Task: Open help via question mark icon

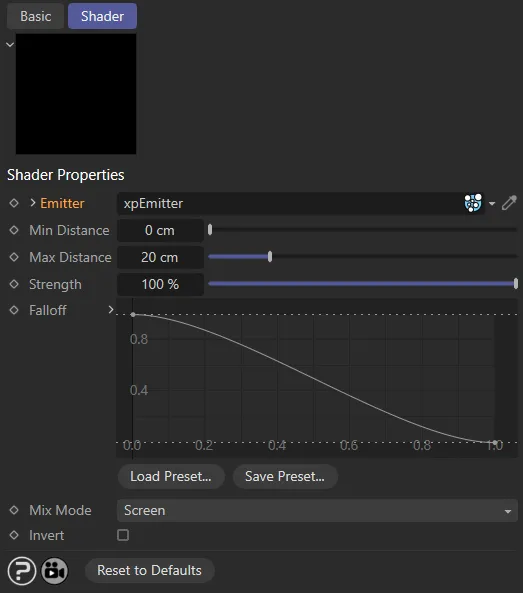Action: 22,571
